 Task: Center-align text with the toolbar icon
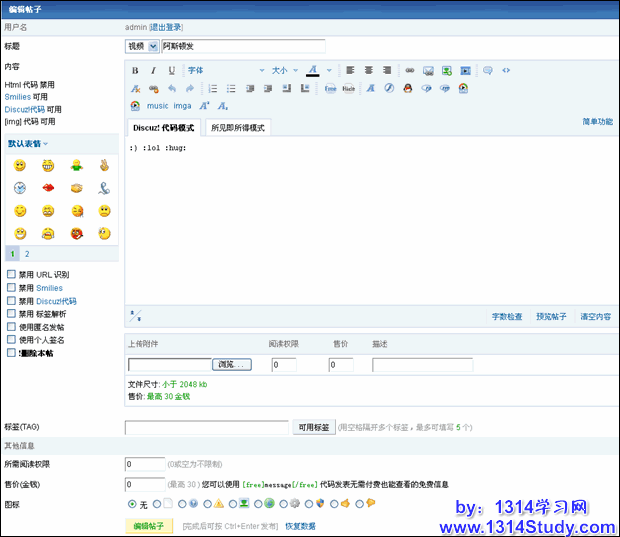point(369,71)
